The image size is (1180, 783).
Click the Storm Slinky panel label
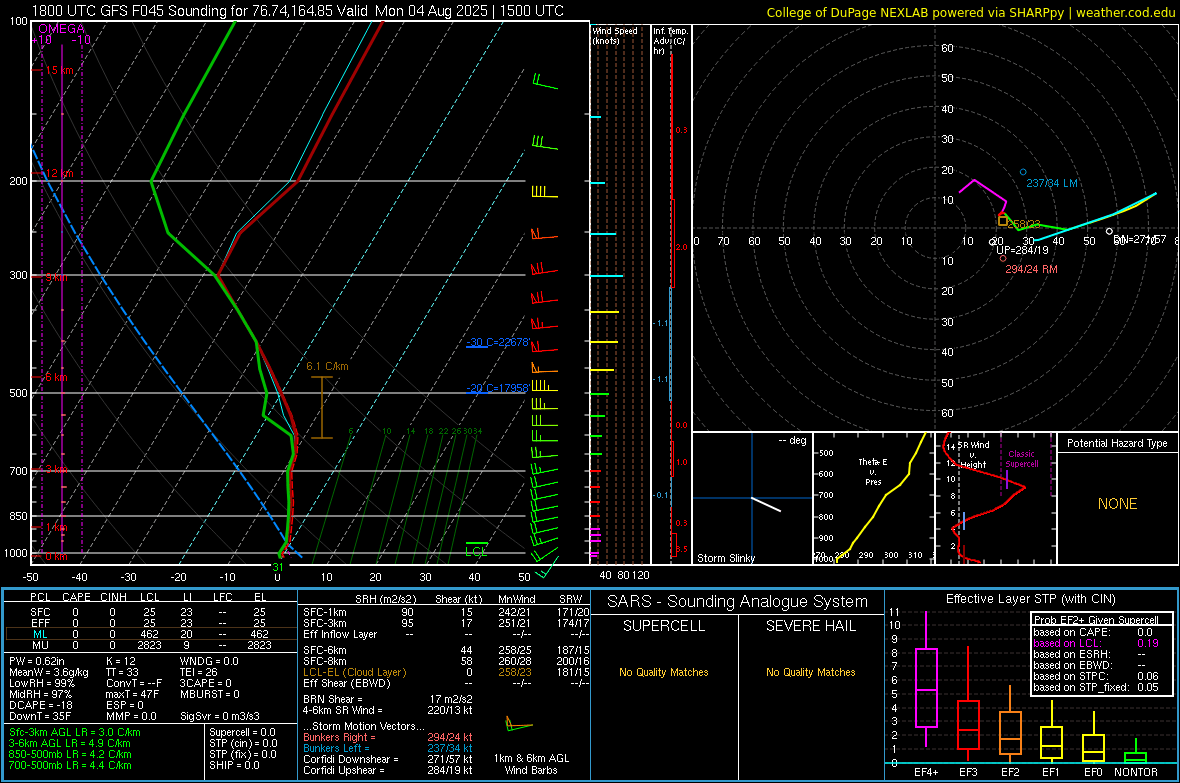tap(725, 558)
